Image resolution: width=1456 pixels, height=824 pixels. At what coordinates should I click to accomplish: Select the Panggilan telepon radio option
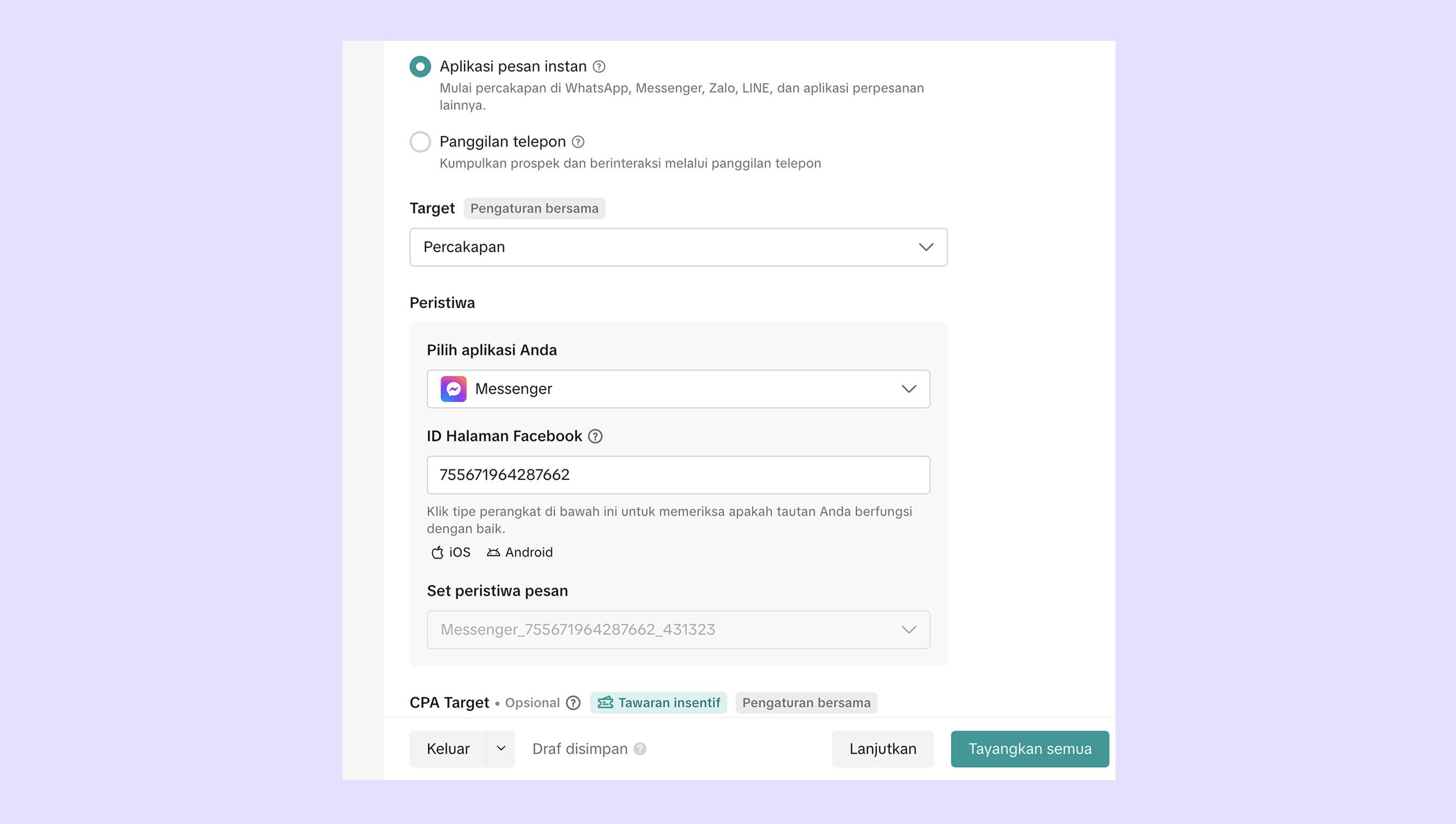coord(420,142)
